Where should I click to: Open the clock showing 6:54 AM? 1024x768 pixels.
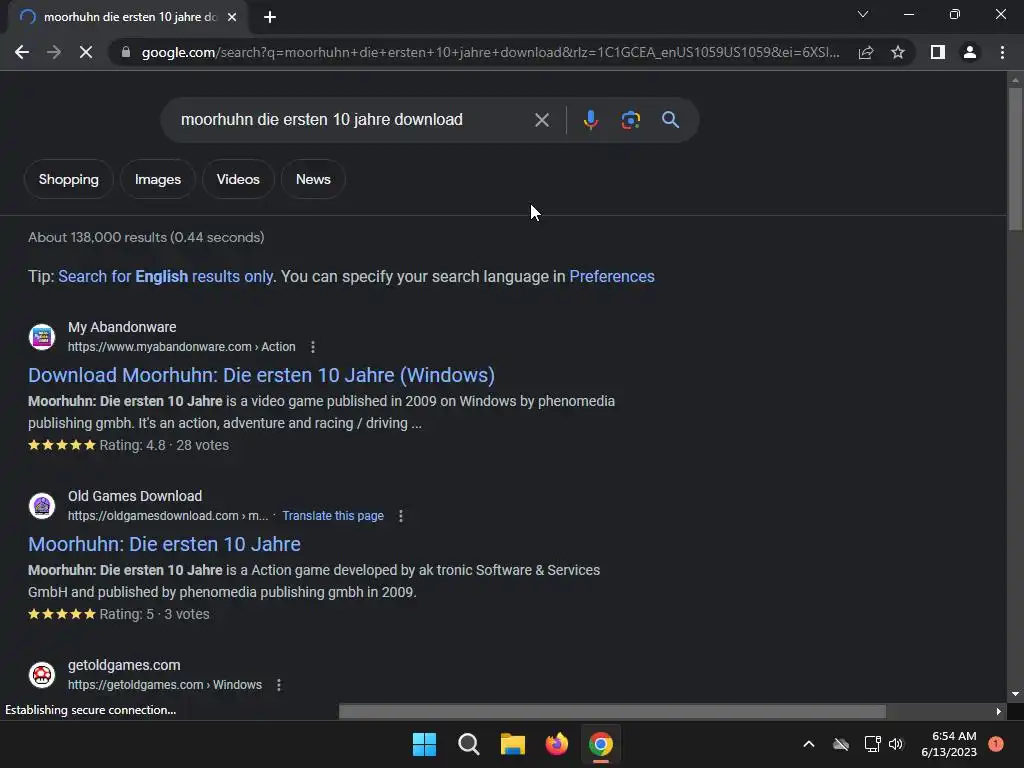[x=949, y=744]
